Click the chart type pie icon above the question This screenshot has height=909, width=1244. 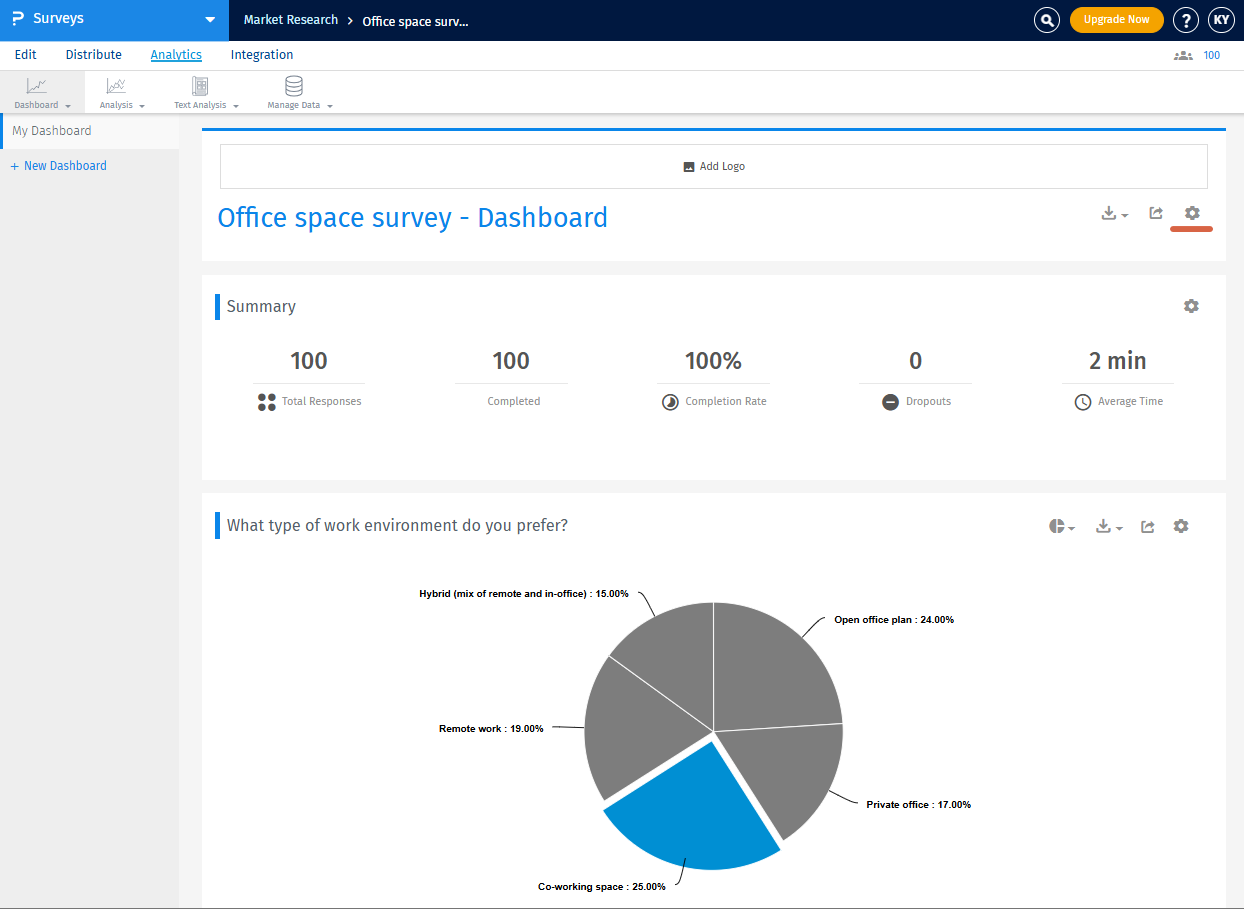click(x=1057, y=526)
